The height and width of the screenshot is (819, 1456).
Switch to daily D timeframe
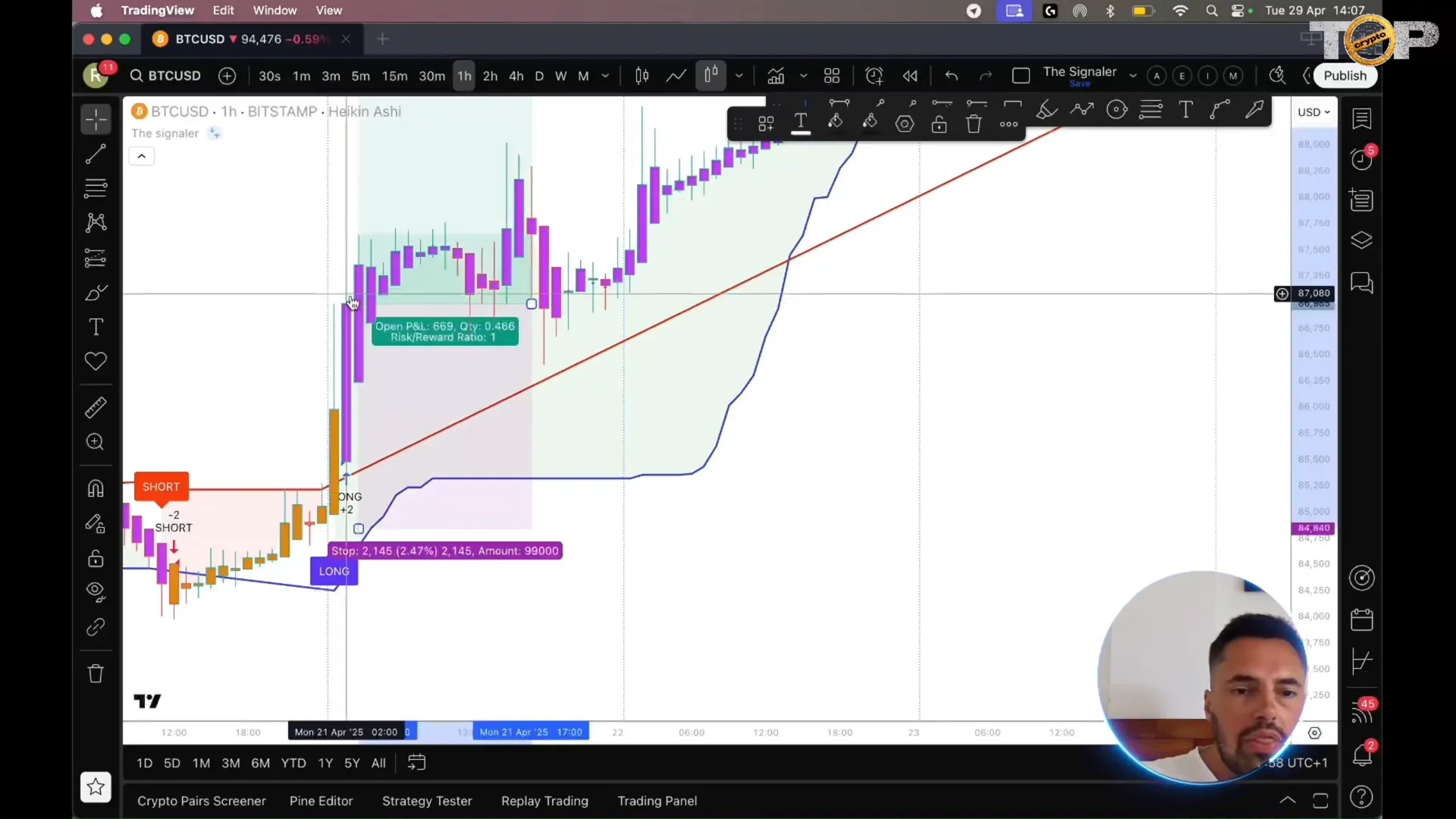tap(539, 76)
